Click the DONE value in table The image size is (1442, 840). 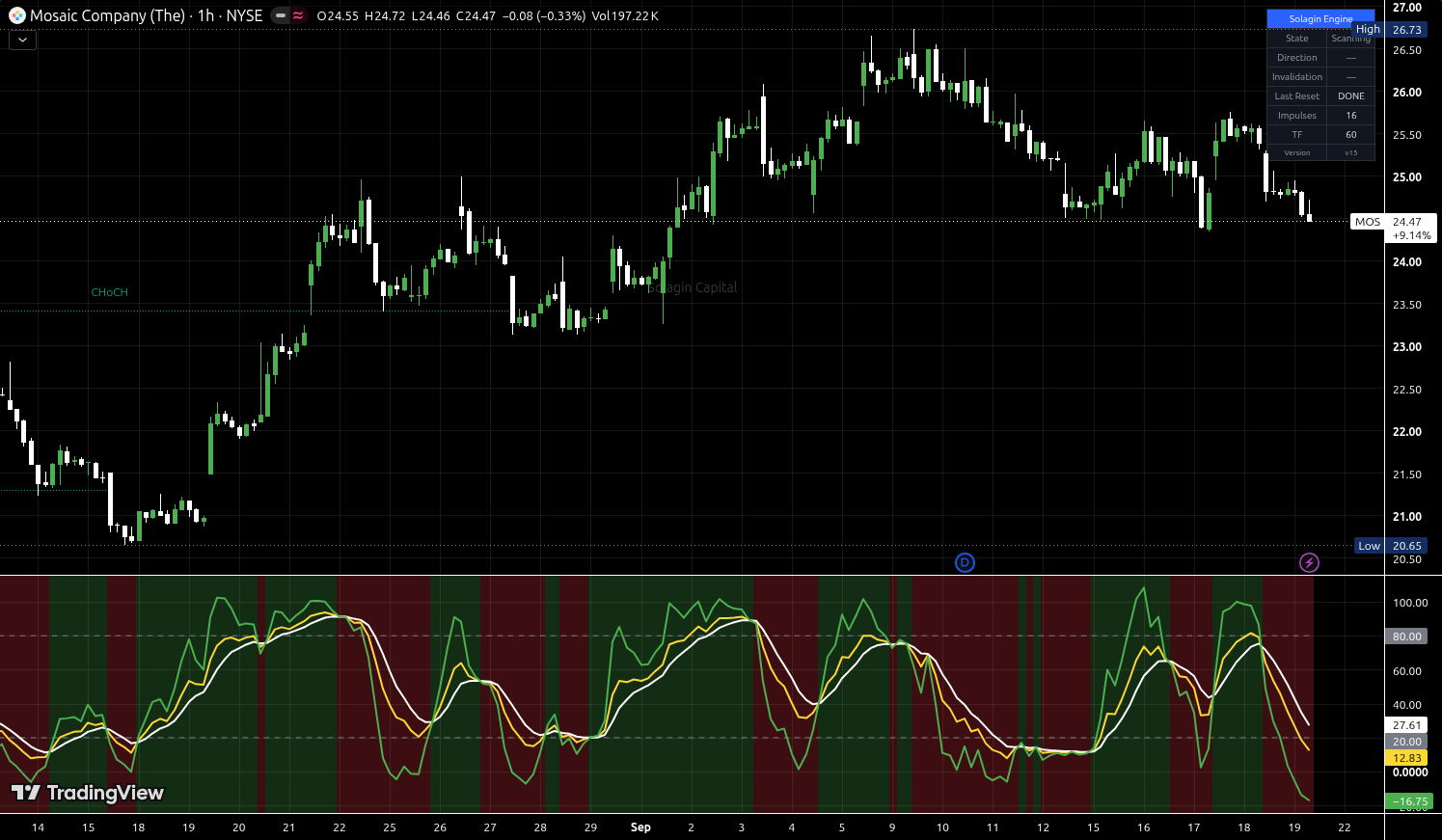1351,95
